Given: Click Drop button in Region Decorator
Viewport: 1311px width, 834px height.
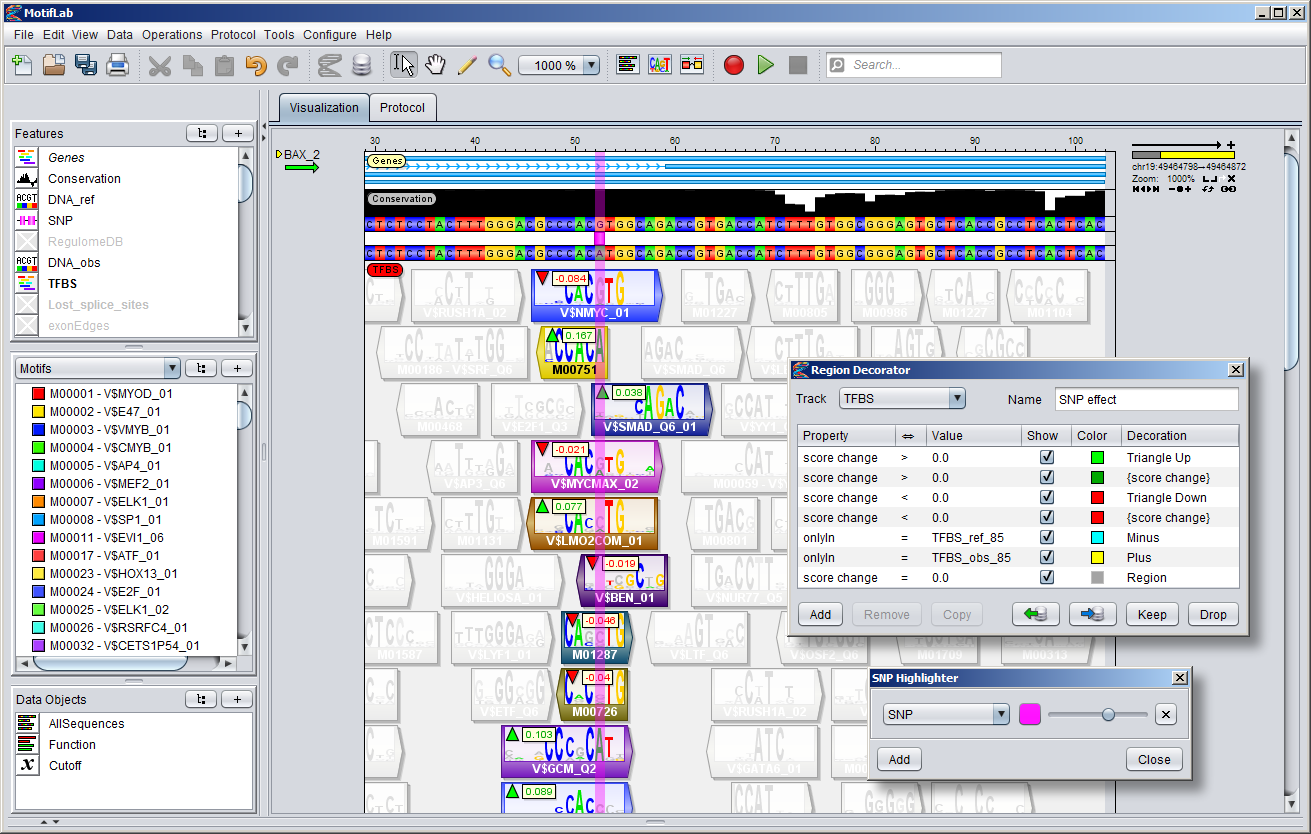Looking at the screenshot, I should pyautogui.click(x=1213, y=614).
